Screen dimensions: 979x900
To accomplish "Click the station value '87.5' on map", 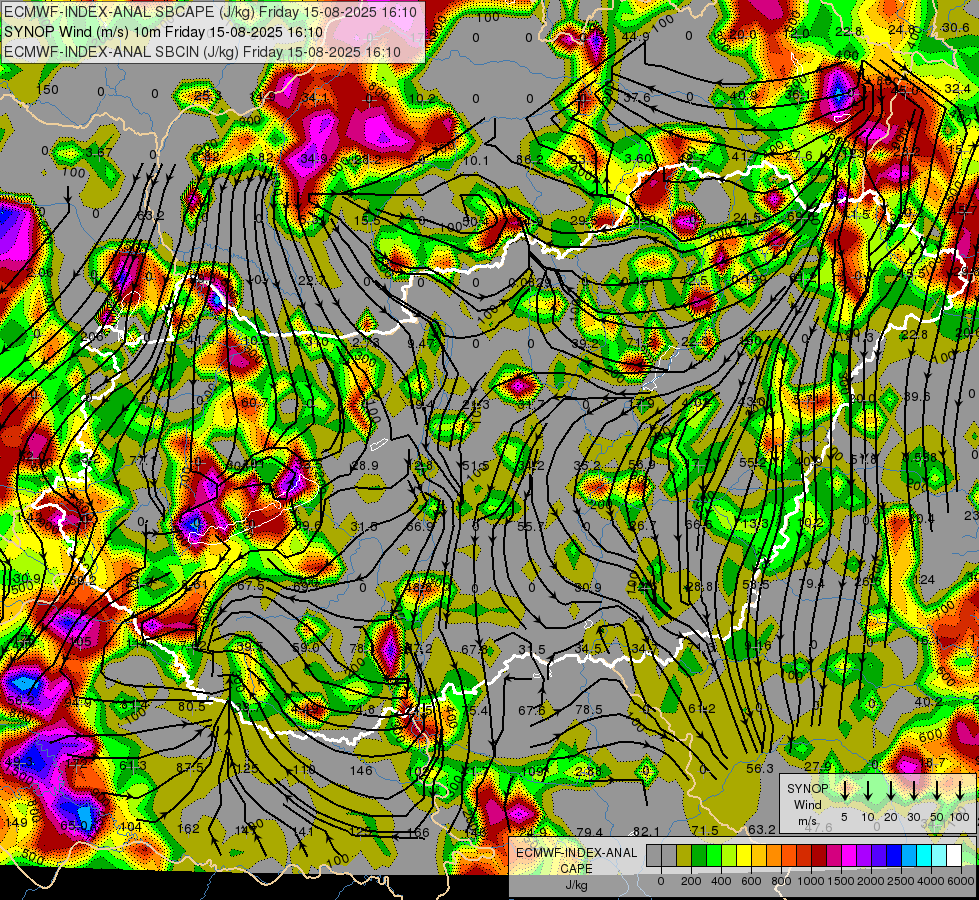I will [x=190, y=767].
